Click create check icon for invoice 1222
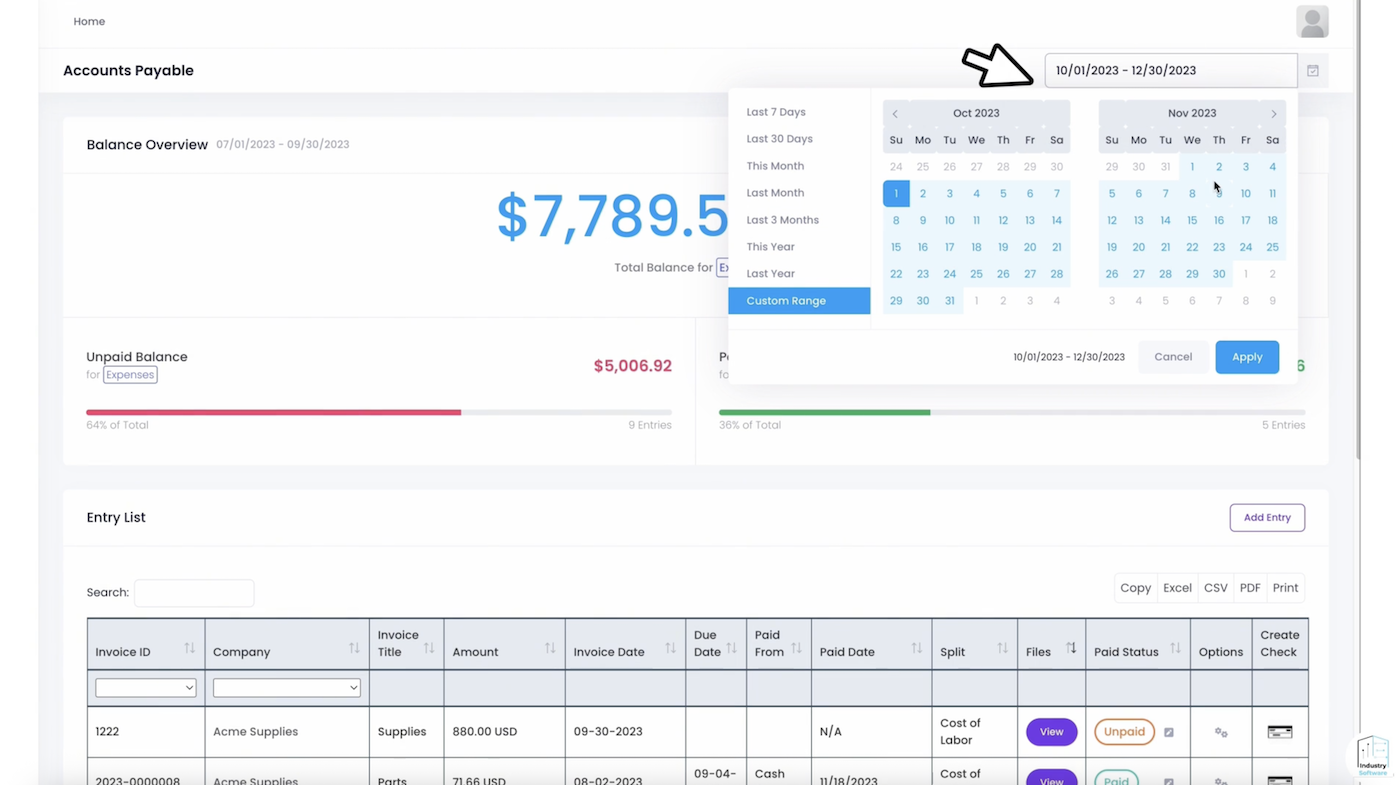This screenshot has height=785, width=1400. [1279, 732]
